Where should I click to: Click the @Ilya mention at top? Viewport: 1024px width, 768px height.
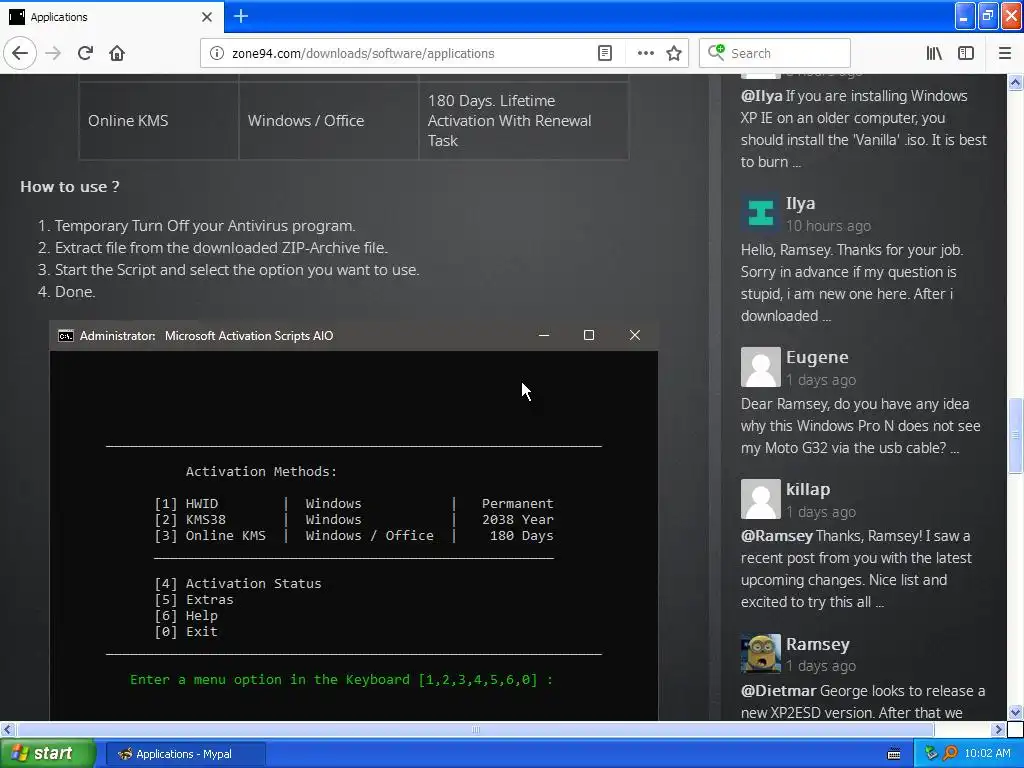pyautogui.click(x=761, y=96)
